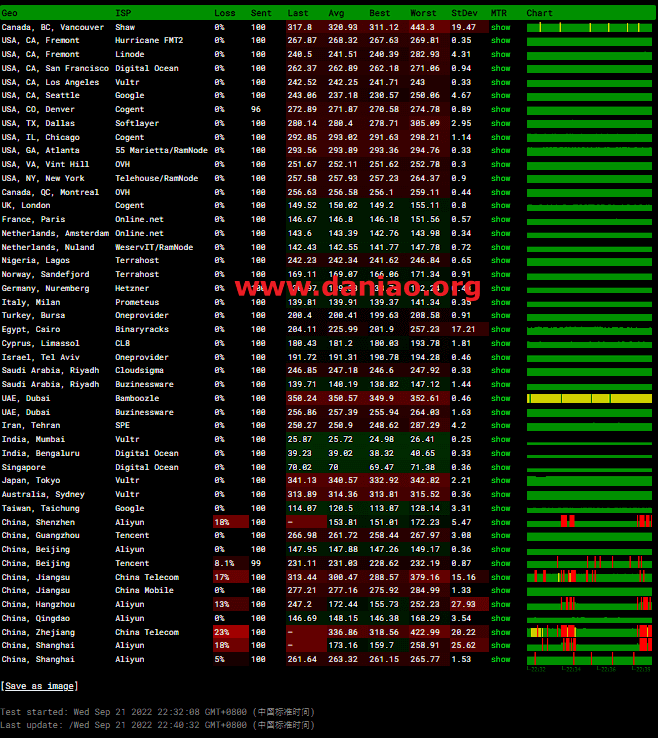Show MTR for Tokyo Vultr row
The image size is (658, 738).
point(500,481)
